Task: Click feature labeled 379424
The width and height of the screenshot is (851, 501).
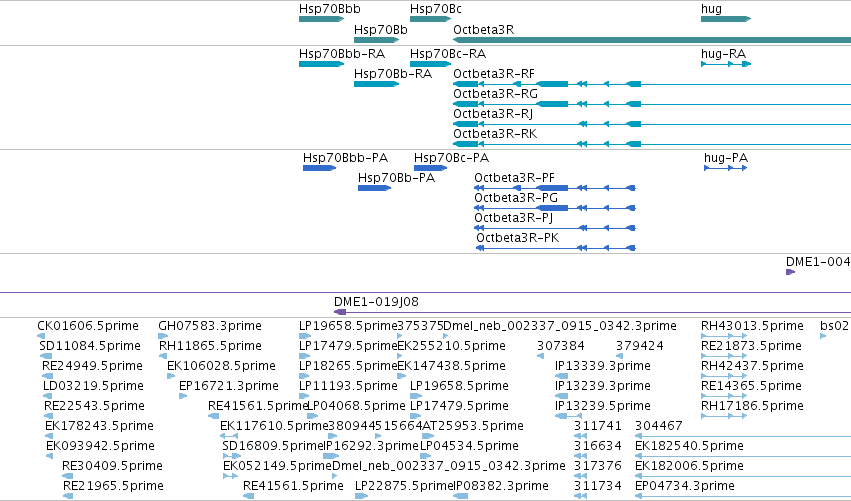Action: 640,346
